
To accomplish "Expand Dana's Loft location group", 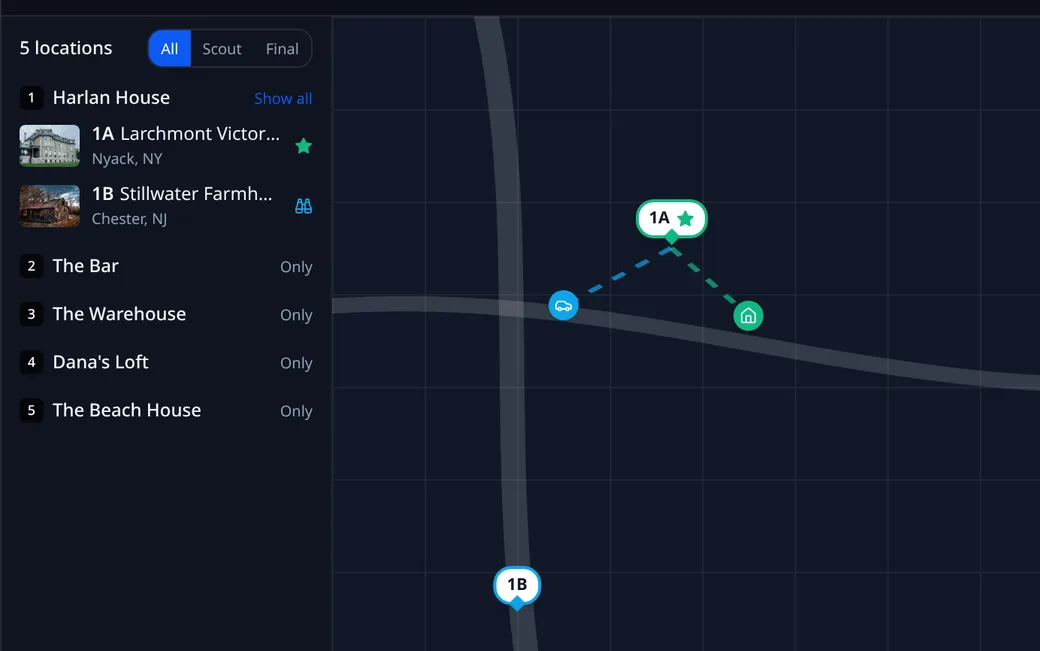I will coord(166,362).
